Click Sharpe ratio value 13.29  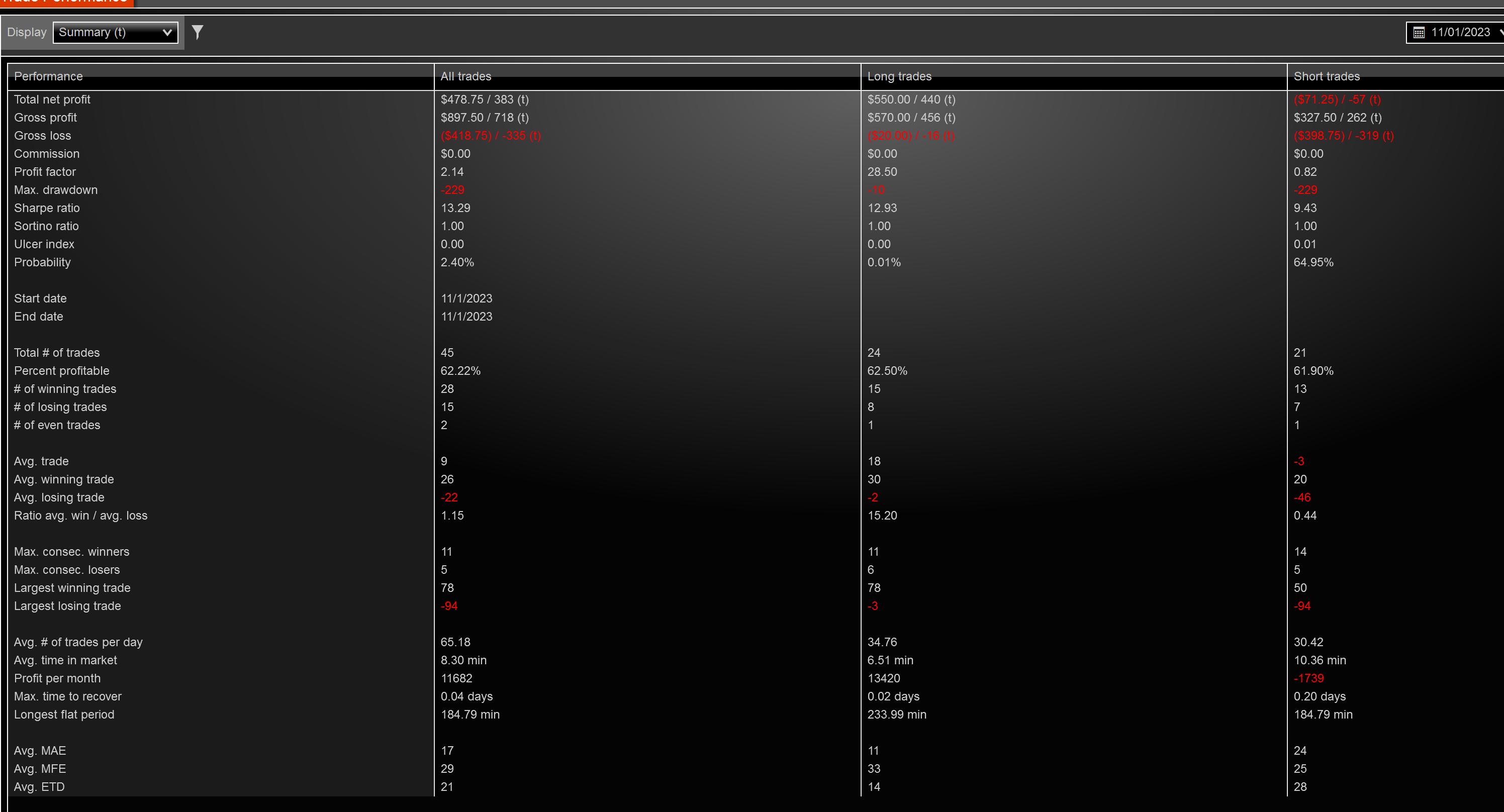pyautogui.click(x=455, y=208)
